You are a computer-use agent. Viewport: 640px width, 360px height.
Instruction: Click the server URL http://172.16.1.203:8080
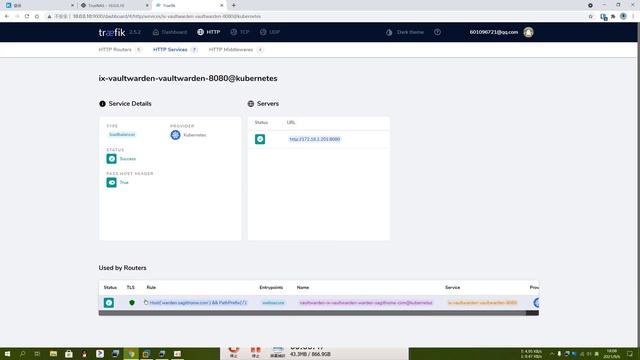click(314, 139)
